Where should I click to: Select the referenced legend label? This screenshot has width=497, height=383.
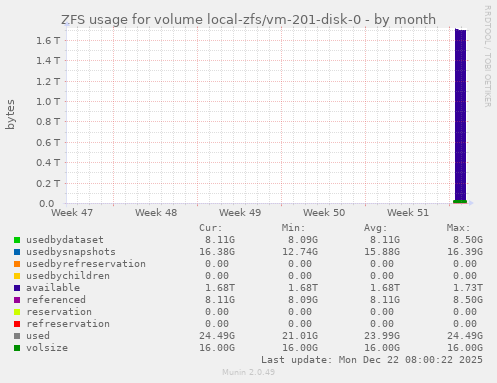56,300
